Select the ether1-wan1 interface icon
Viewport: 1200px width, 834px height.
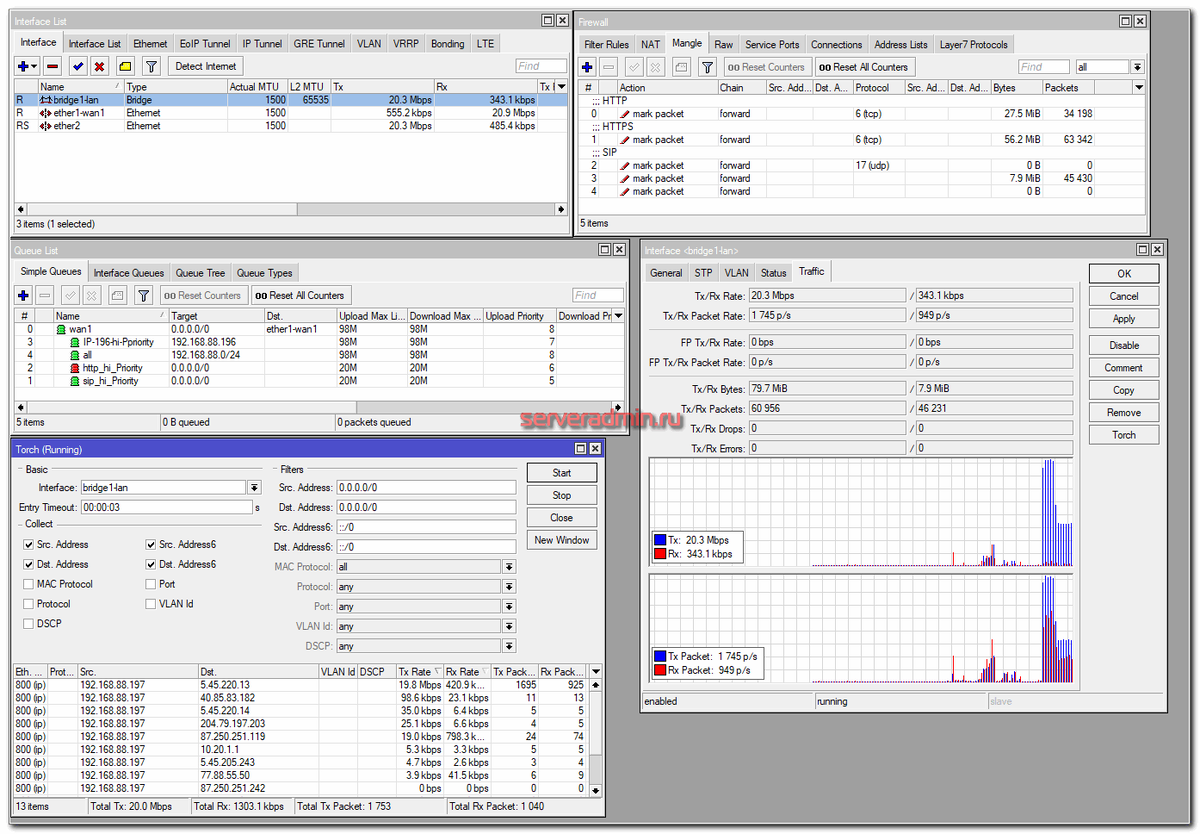pos(46,113)
